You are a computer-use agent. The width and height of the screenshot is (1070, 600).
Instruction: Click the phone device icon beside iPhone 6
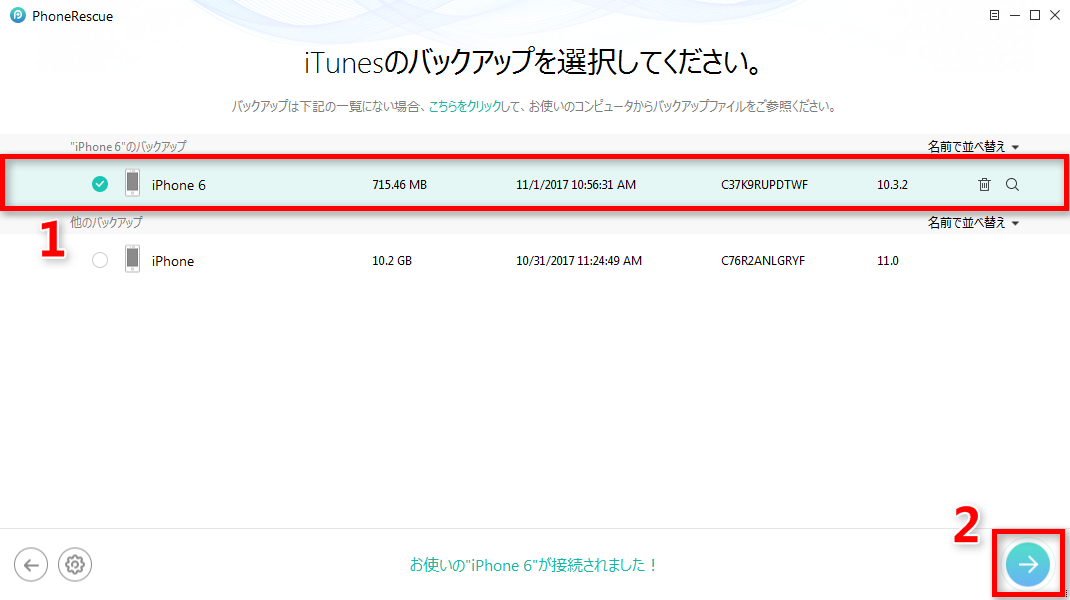tap(132, 184)
